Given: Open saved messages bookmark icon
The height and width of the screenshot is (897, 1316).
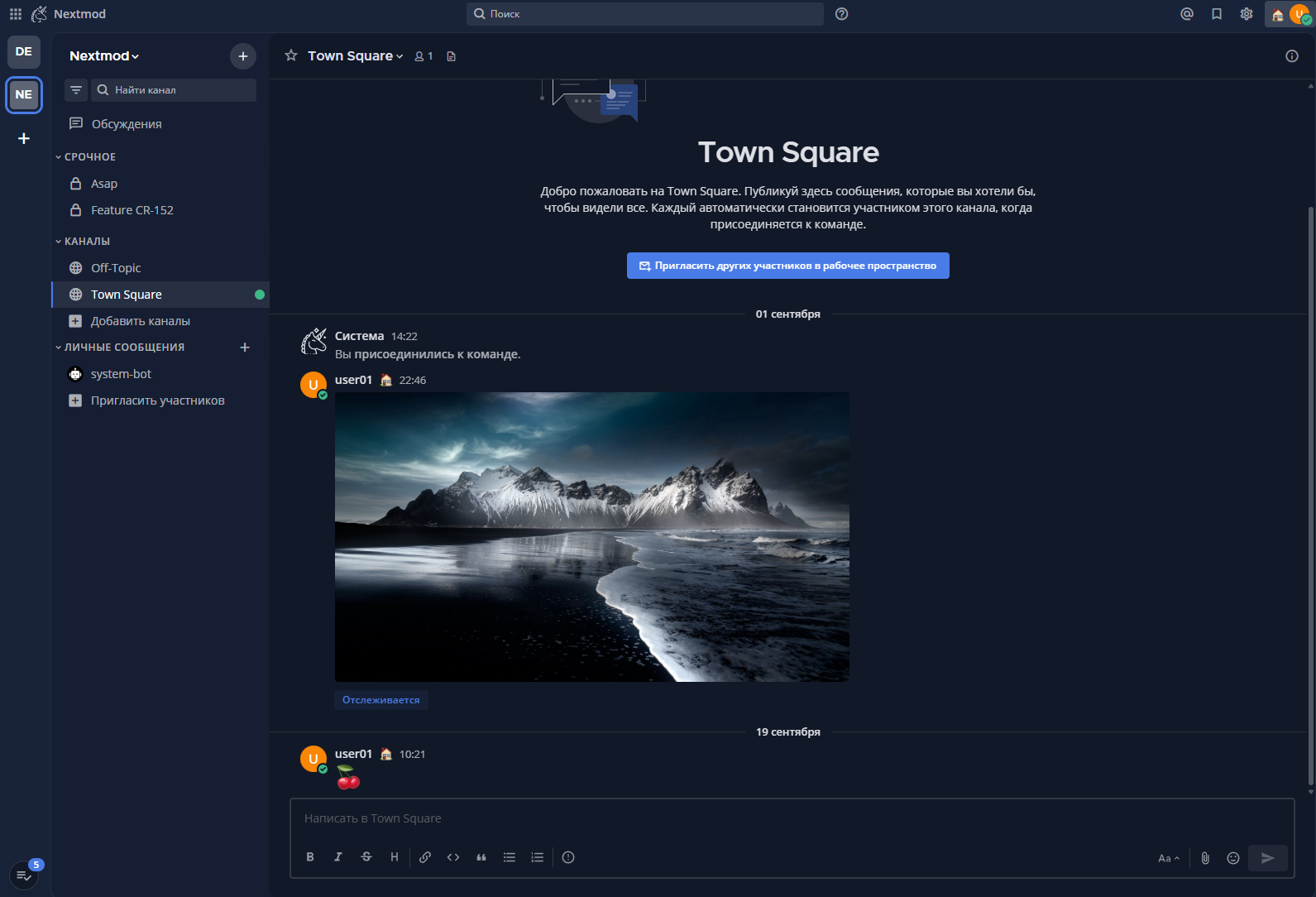Looking at the screenshot, I should 1217,14.
